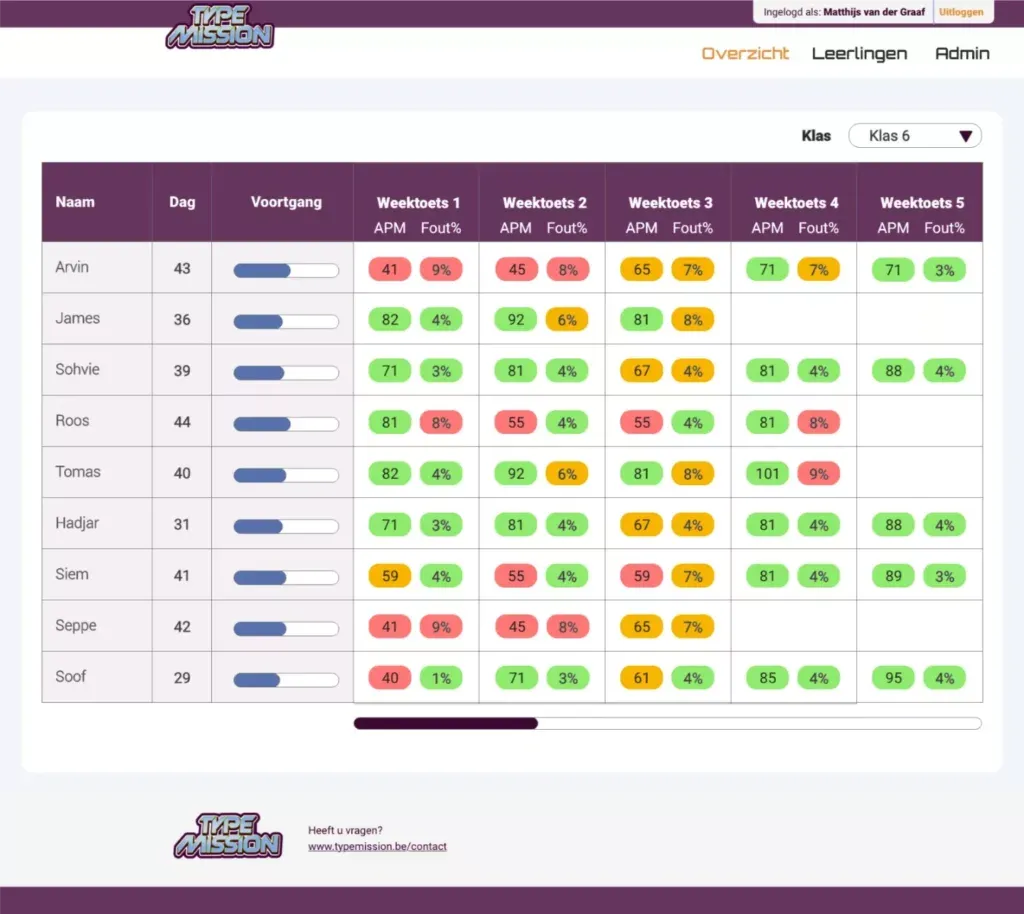This screenshot has width=1024, height=914.
Task: Open the Overzicht tab
Action: click(745, 54)
